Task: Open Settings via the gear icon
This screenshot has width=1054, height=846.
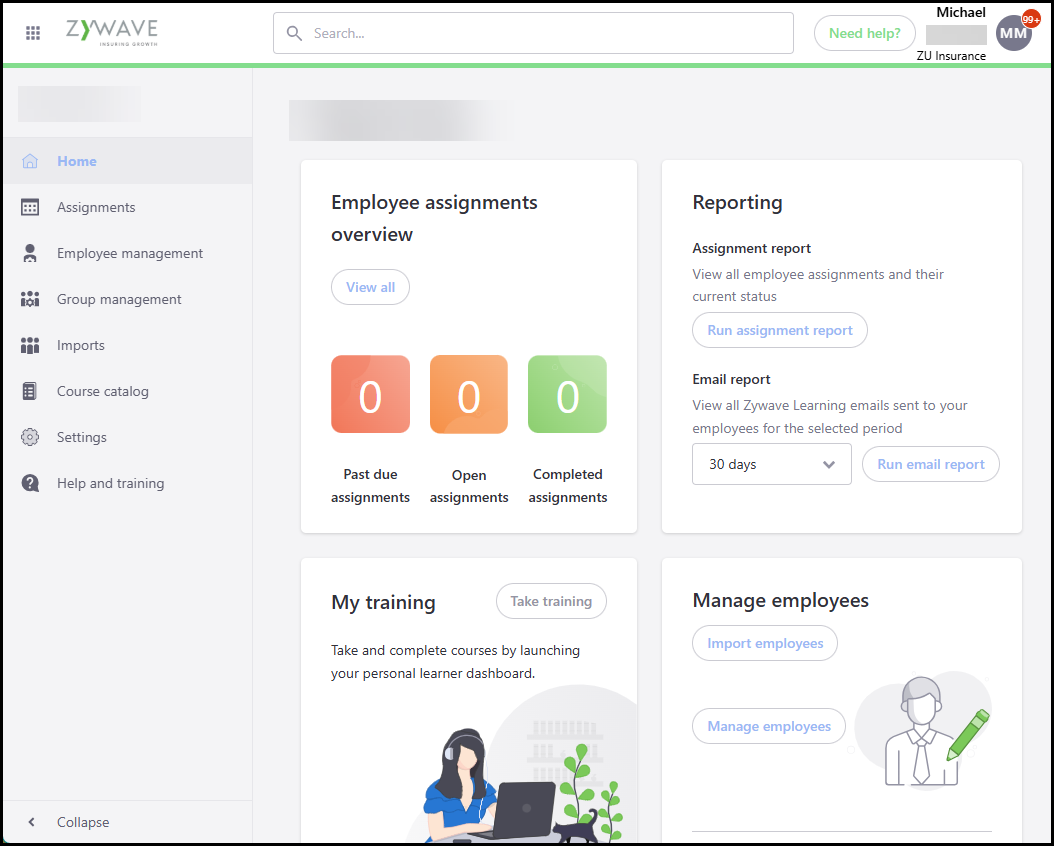Action: point(31,437)
